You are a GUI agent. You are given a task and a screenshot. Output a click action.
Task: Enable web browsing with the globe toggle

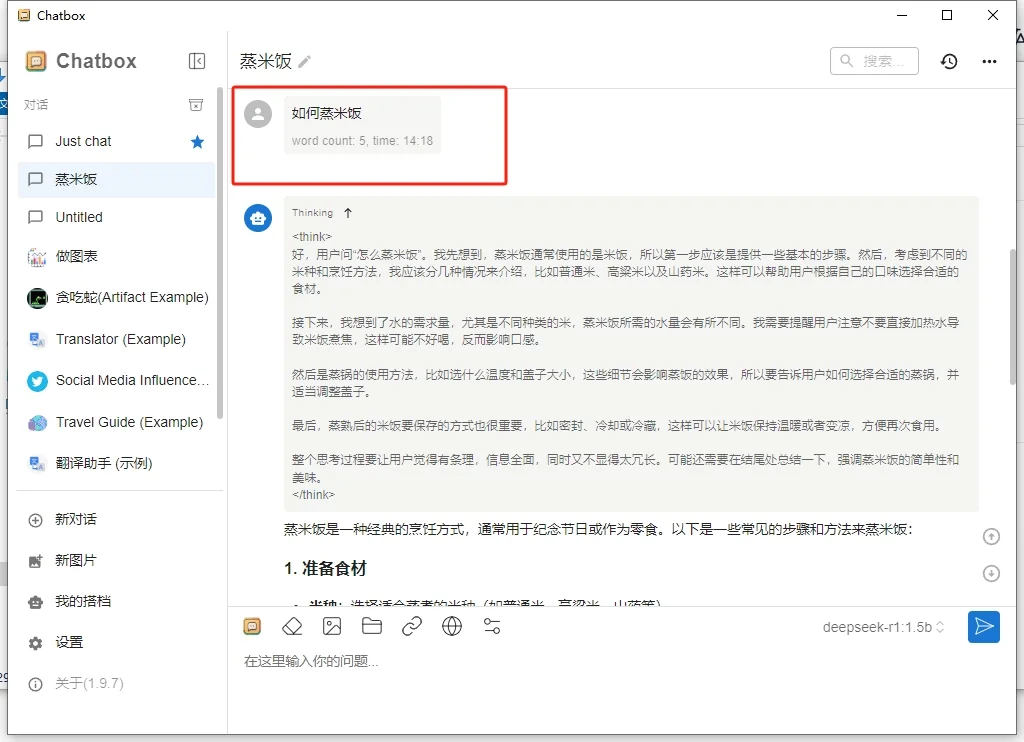[451, 626]
